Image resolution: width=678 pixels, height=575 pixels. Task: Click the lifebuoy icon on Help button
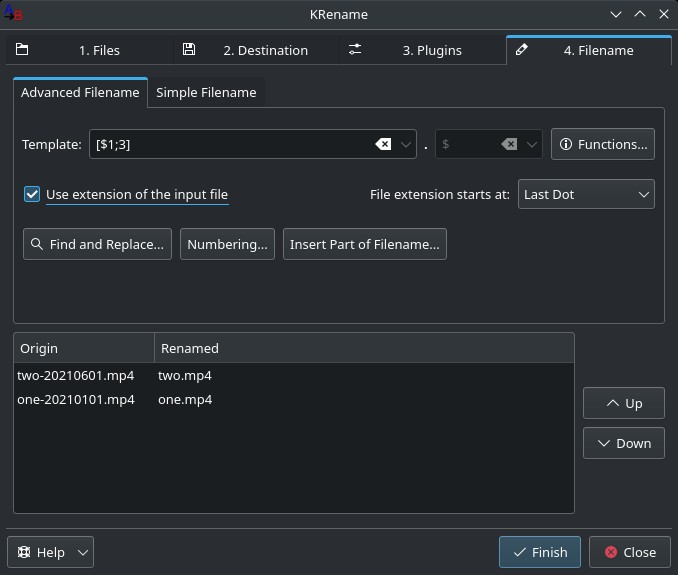point(24,552)
